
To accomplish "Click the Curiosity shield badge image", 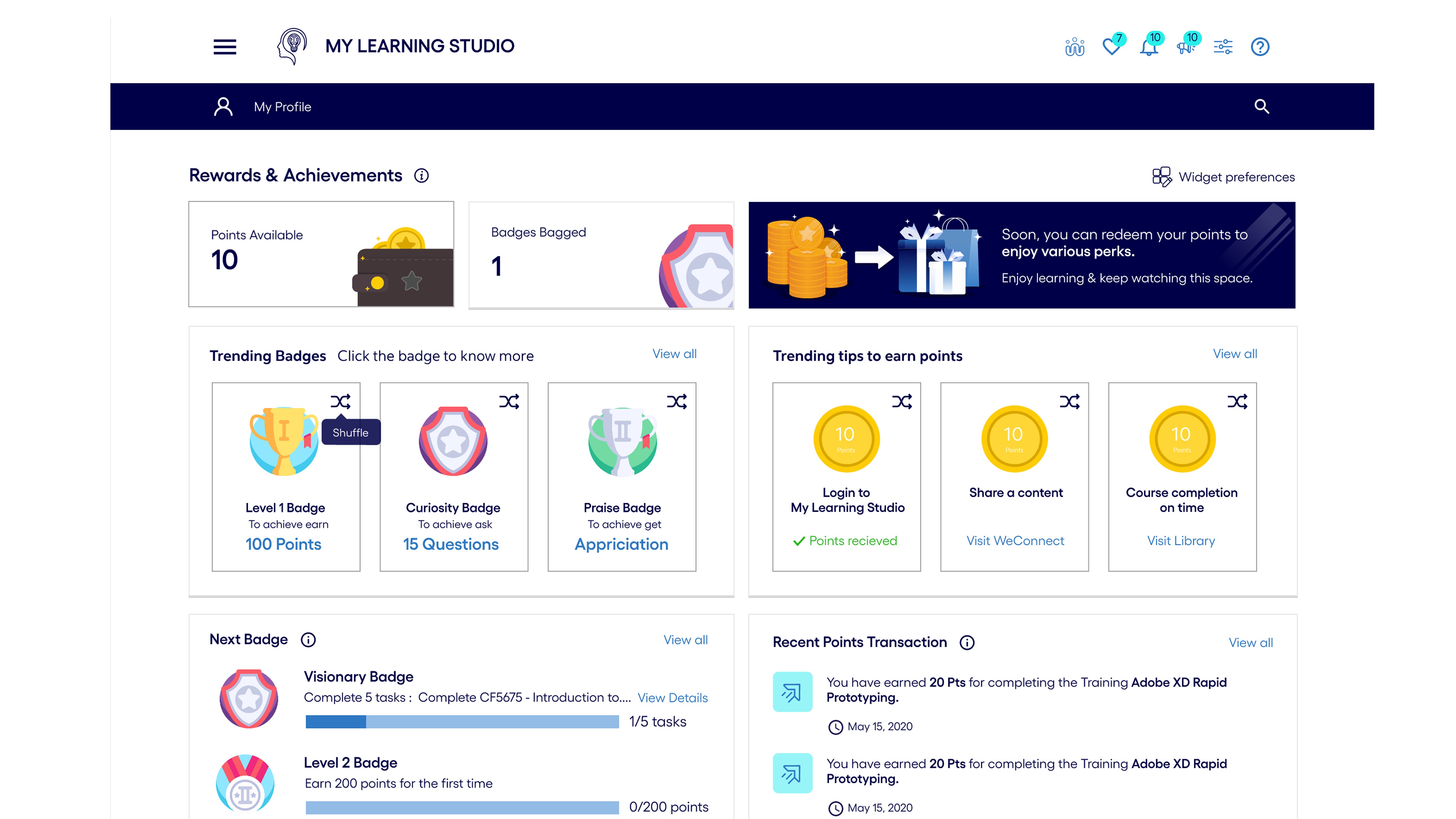I will (453, 442).
